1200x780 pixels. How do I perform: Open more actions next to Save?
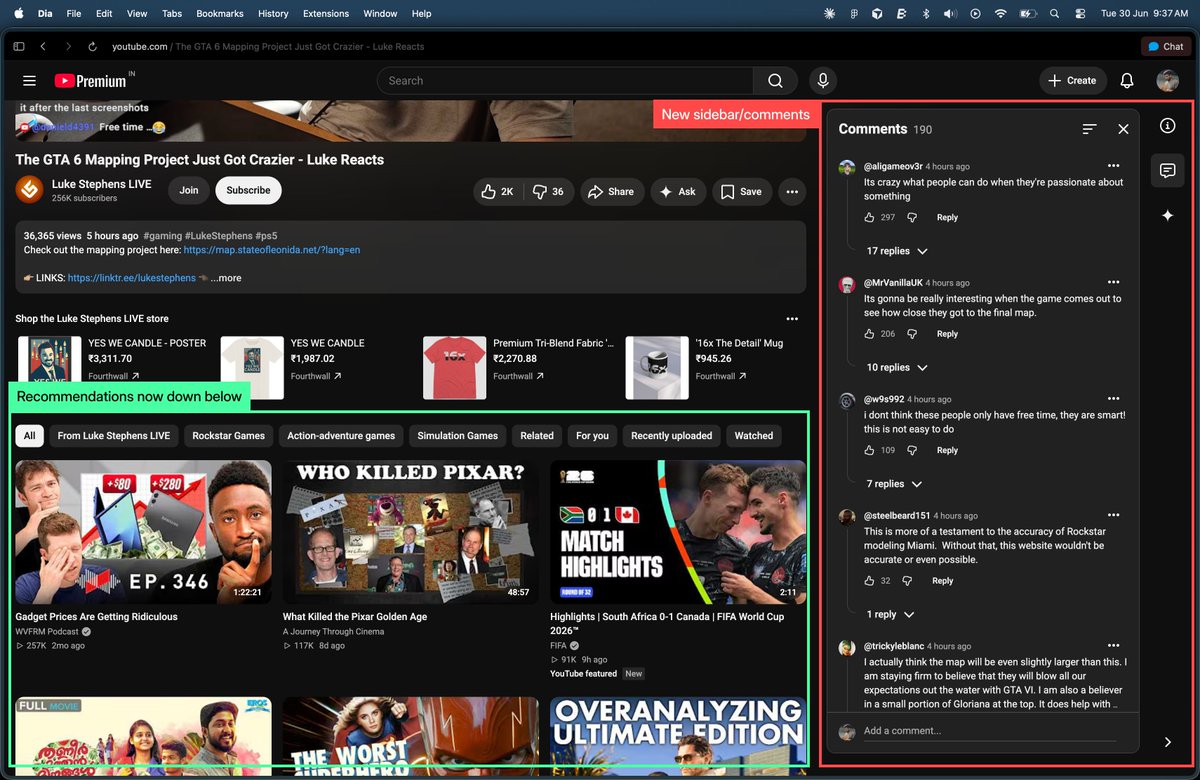tap(792, 191)
